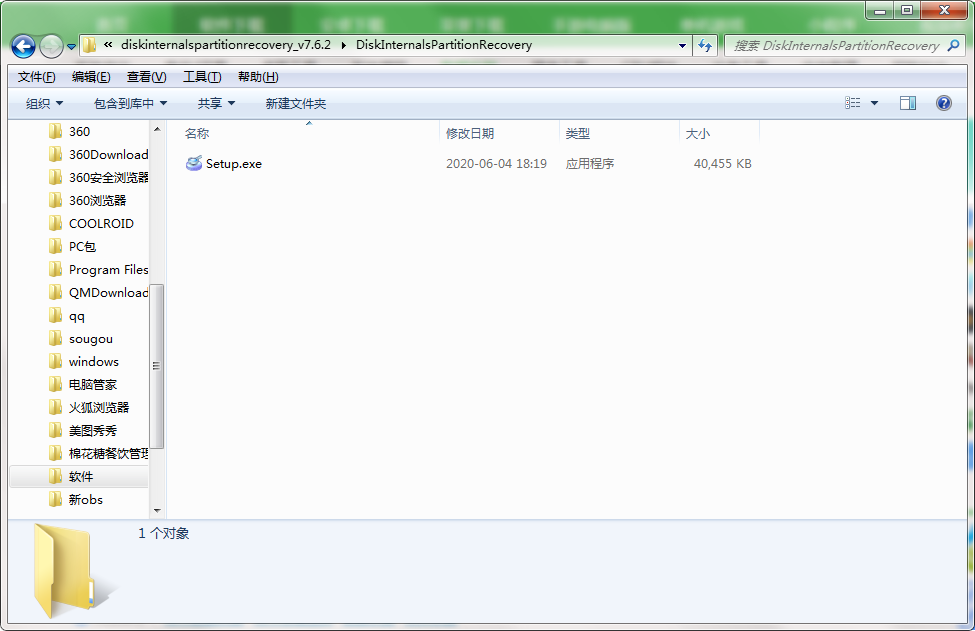The image size is (975, 631).
Task: Select the 360浏览器 folder
Action: click(x=88, y=201)
